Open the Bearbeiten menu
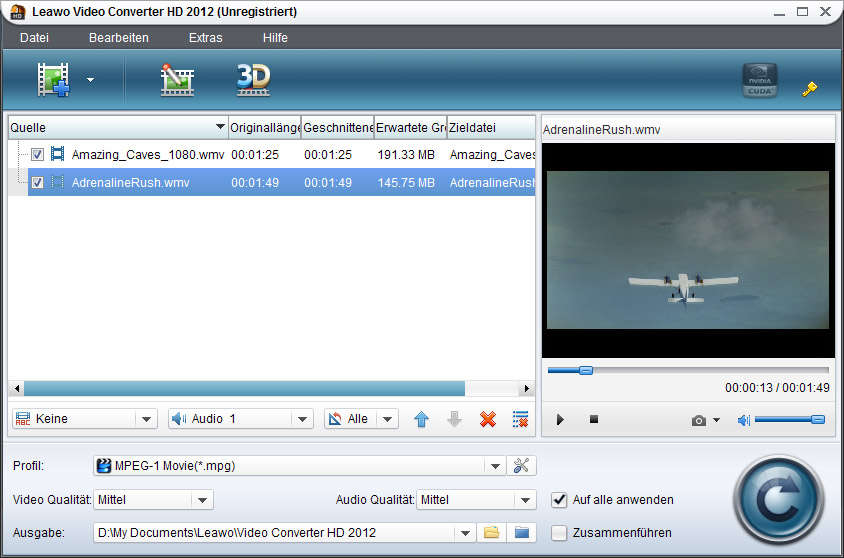Image resolution: width=844 pixels, height=558 pixels. (x=118, y=38)
